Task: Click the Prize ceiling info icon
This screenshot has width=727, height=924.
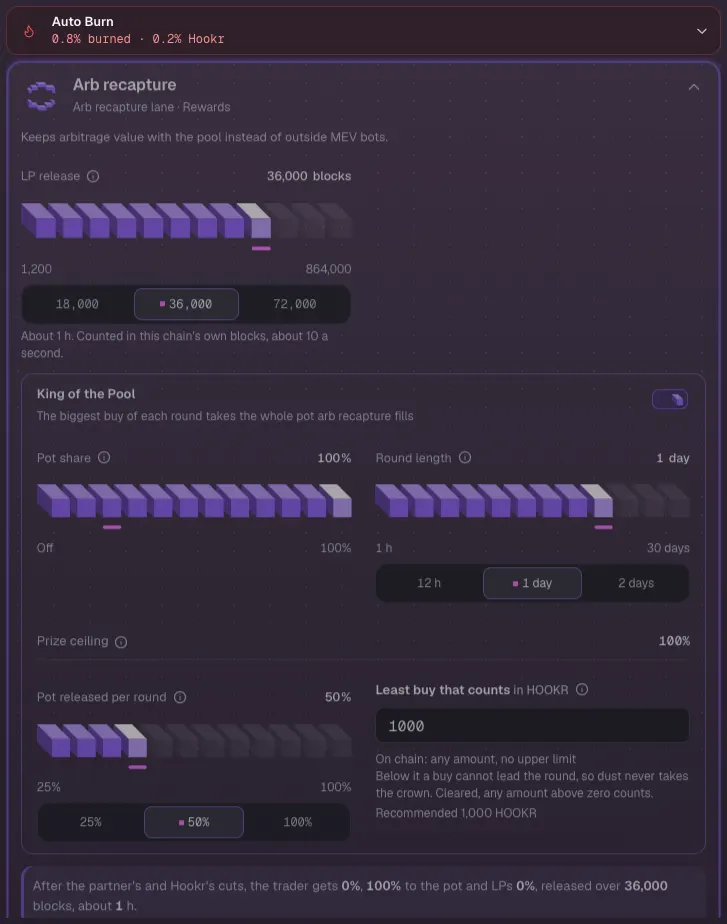Action: (x=121, y=642)
